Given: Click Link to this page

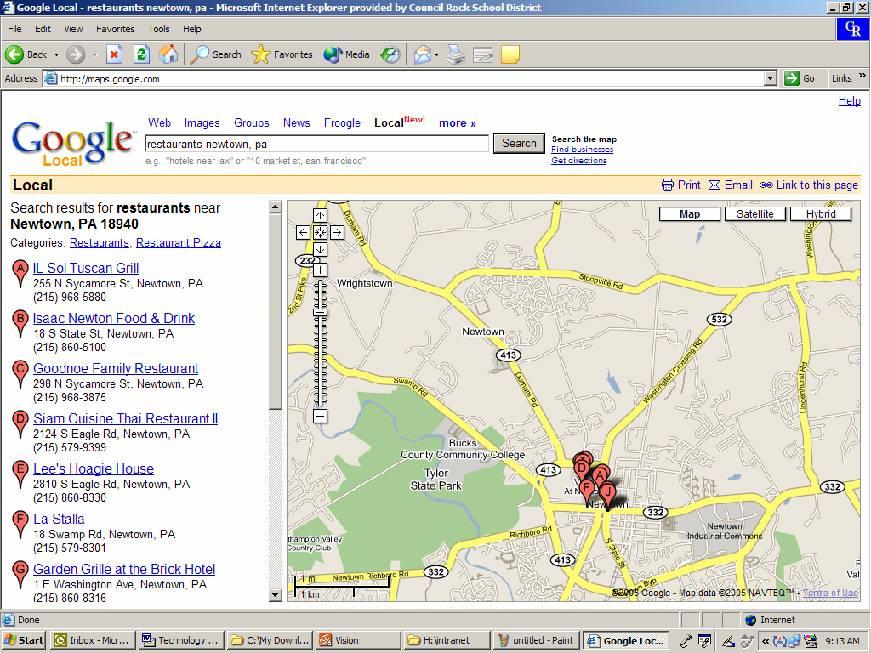Looking at the screenshot, I should point(809,185).
